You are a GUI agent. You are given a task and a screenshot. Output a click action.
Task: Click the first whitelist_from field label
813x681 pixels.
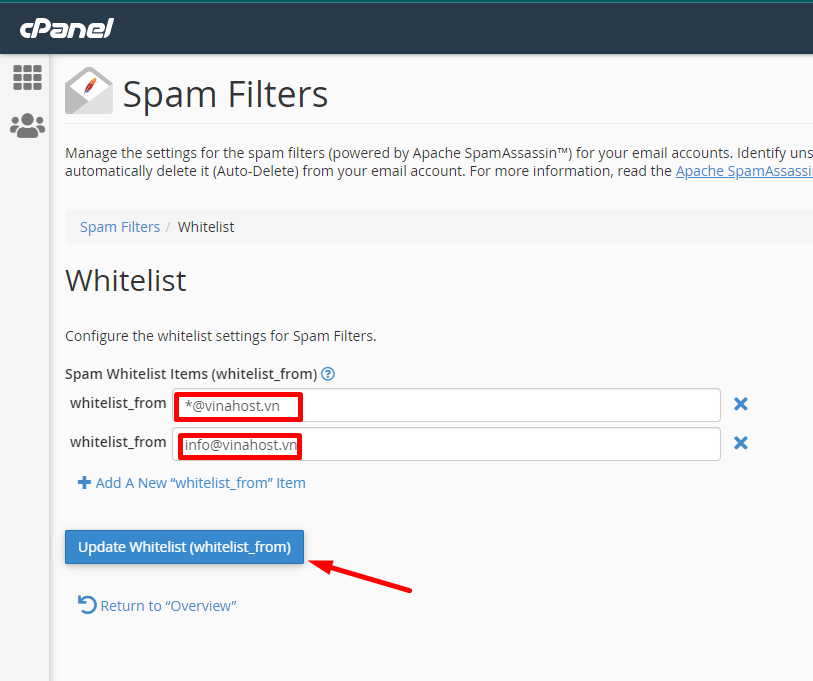pos(118,404)
